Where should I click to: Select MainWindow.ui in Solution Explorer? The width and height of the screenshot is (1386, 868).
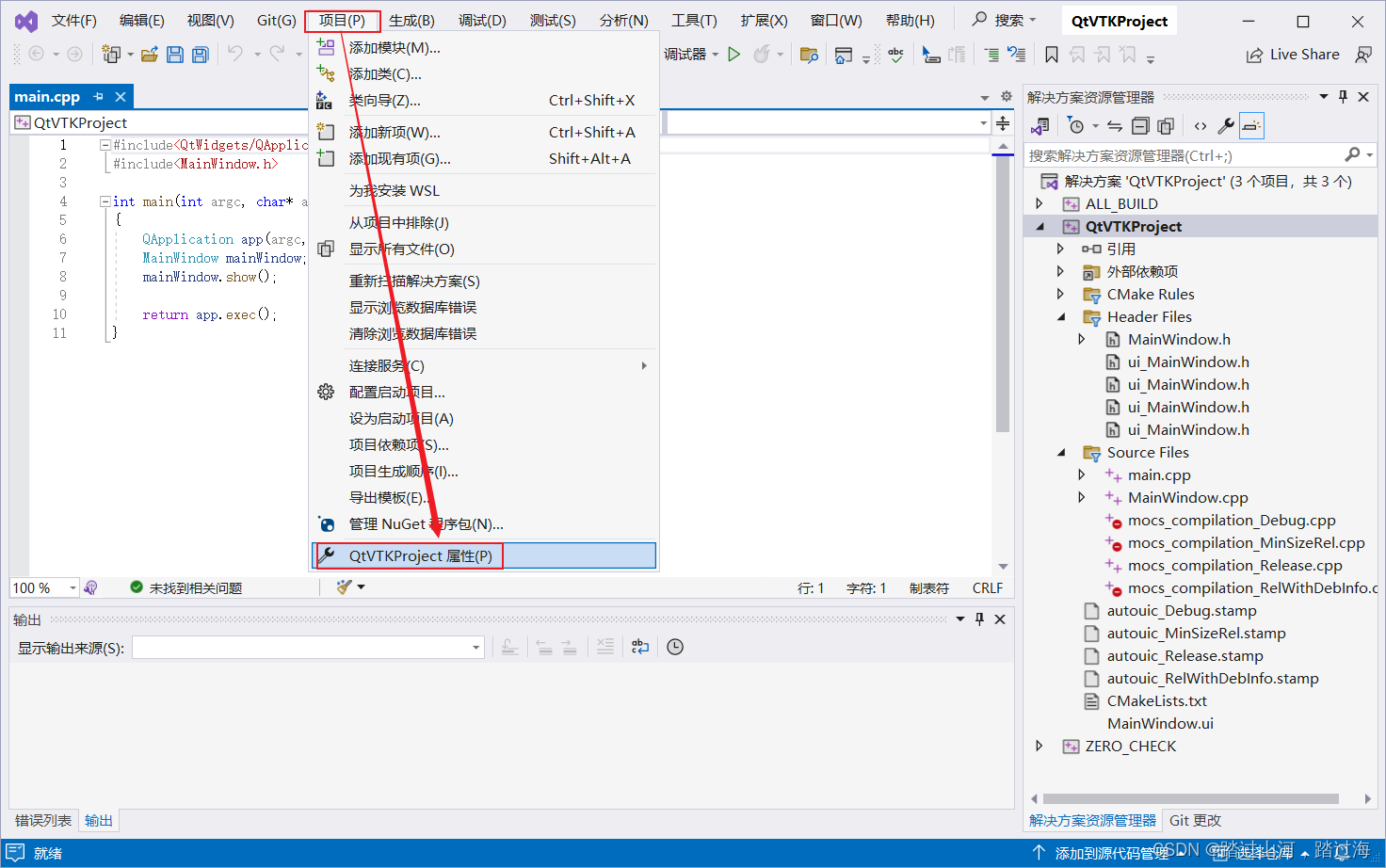1160,724
